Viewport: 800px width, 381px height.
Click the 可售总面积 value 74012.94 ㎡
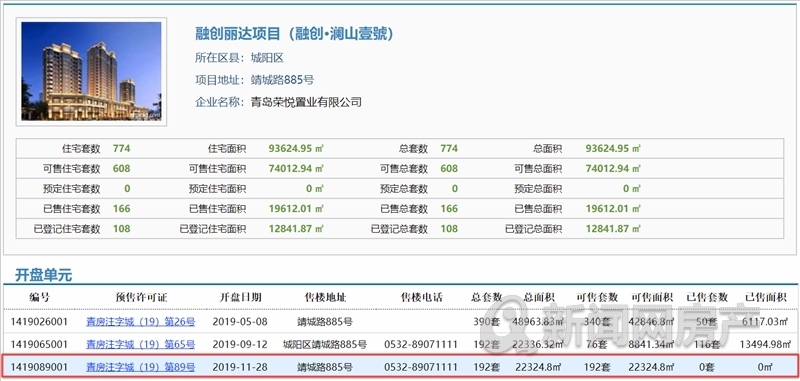click(613, 169)
